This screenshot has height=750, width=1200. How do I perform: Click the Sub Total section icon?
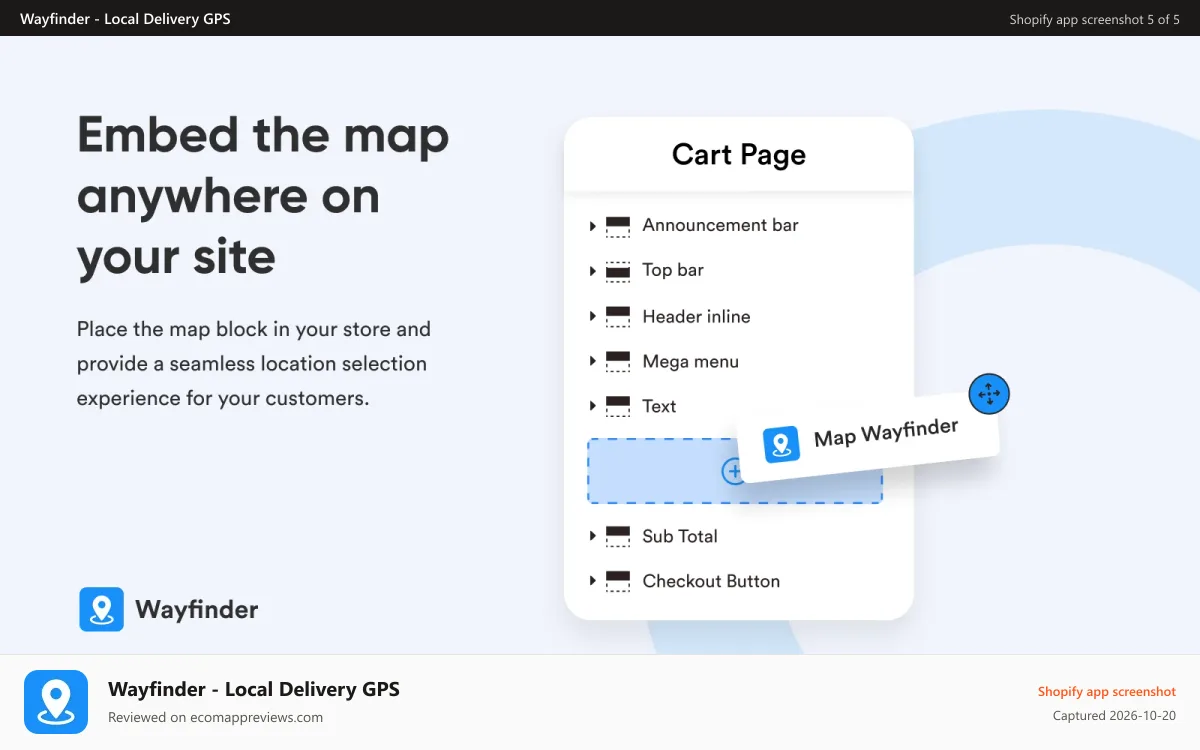pyautogui.click(x=618, y=536)
